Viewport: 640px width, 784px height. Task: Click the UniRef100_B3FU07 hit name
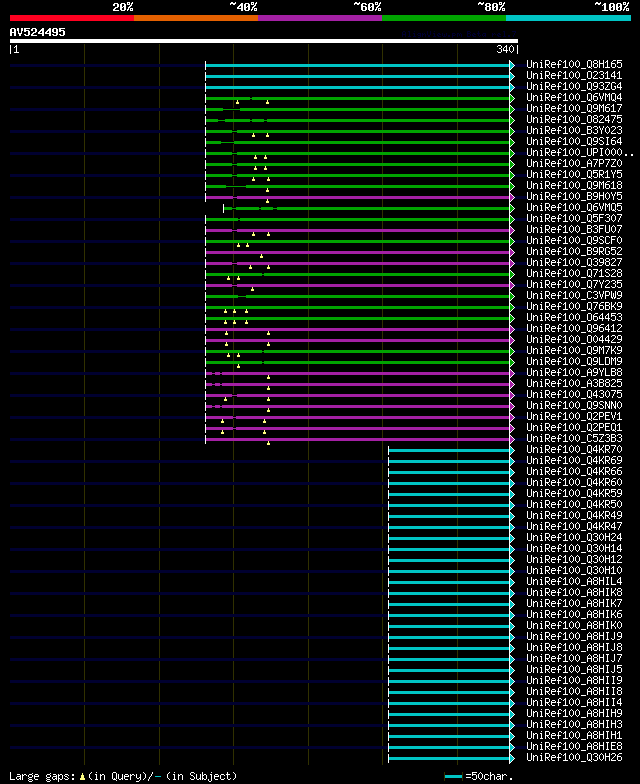[574, 230]
